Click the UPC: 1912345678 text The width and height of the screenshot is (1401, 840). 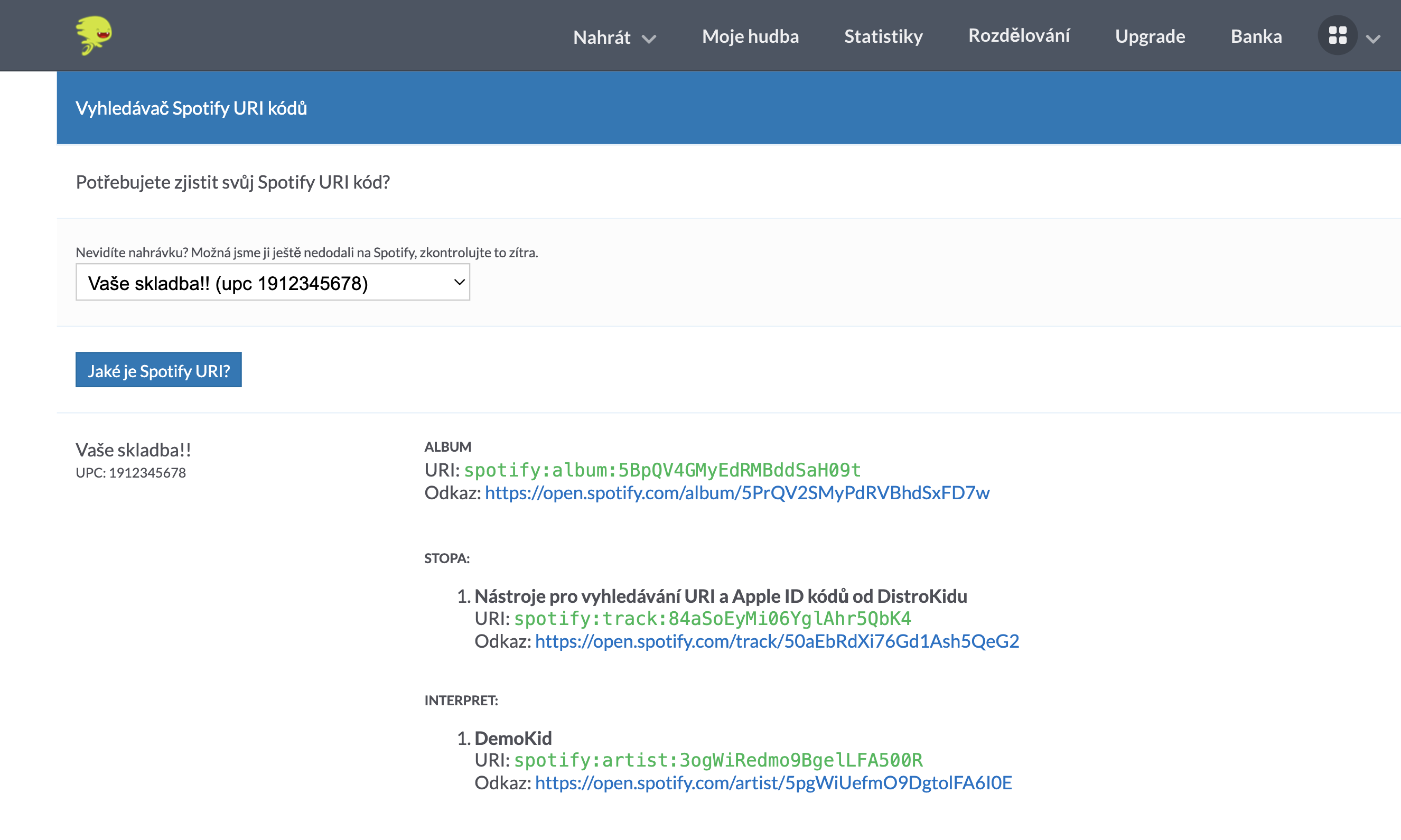point(130,473)
